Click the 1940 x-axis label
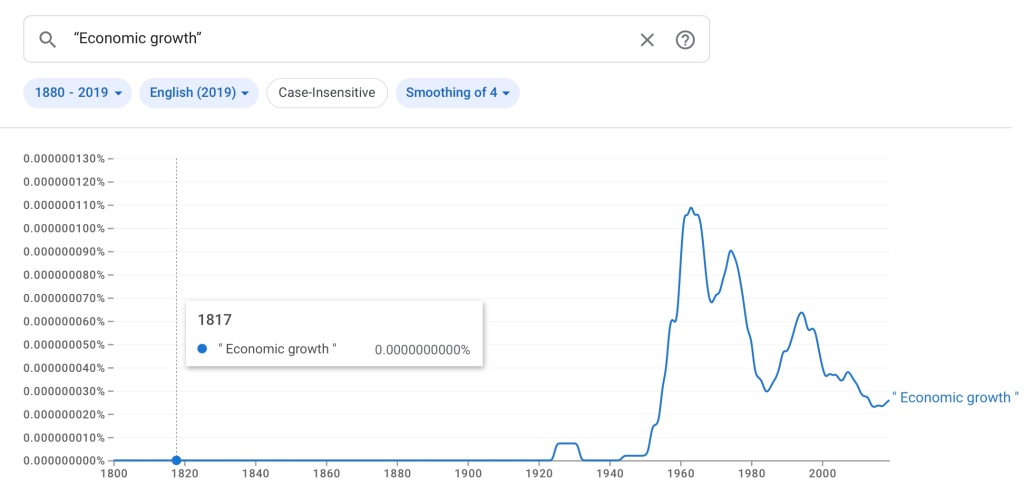Image resolution: width=1024 pixels, height=493 pixels. coord(610,473)
